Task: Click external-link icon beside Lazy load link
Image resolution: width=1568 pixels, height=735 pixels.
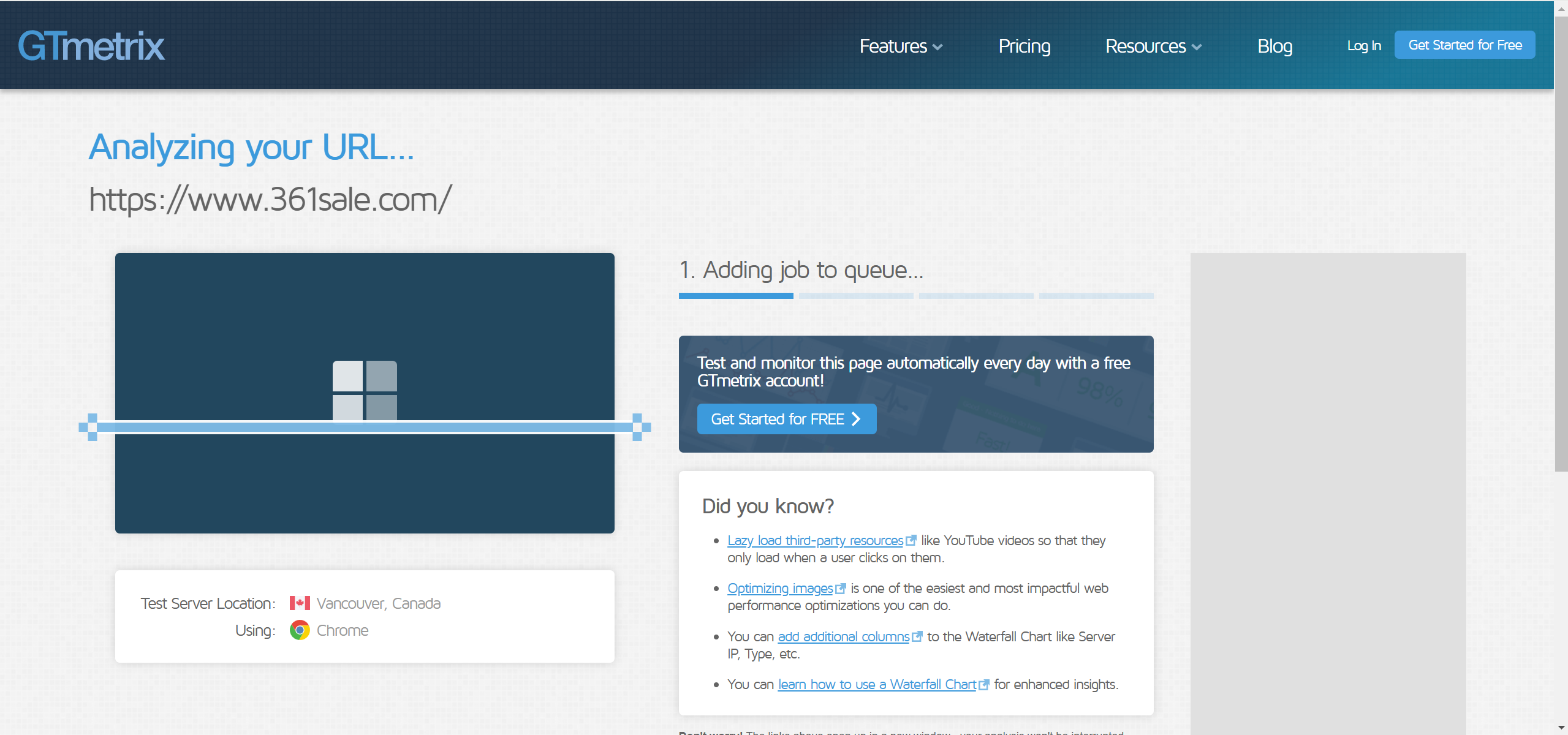Action: (911, 541)
